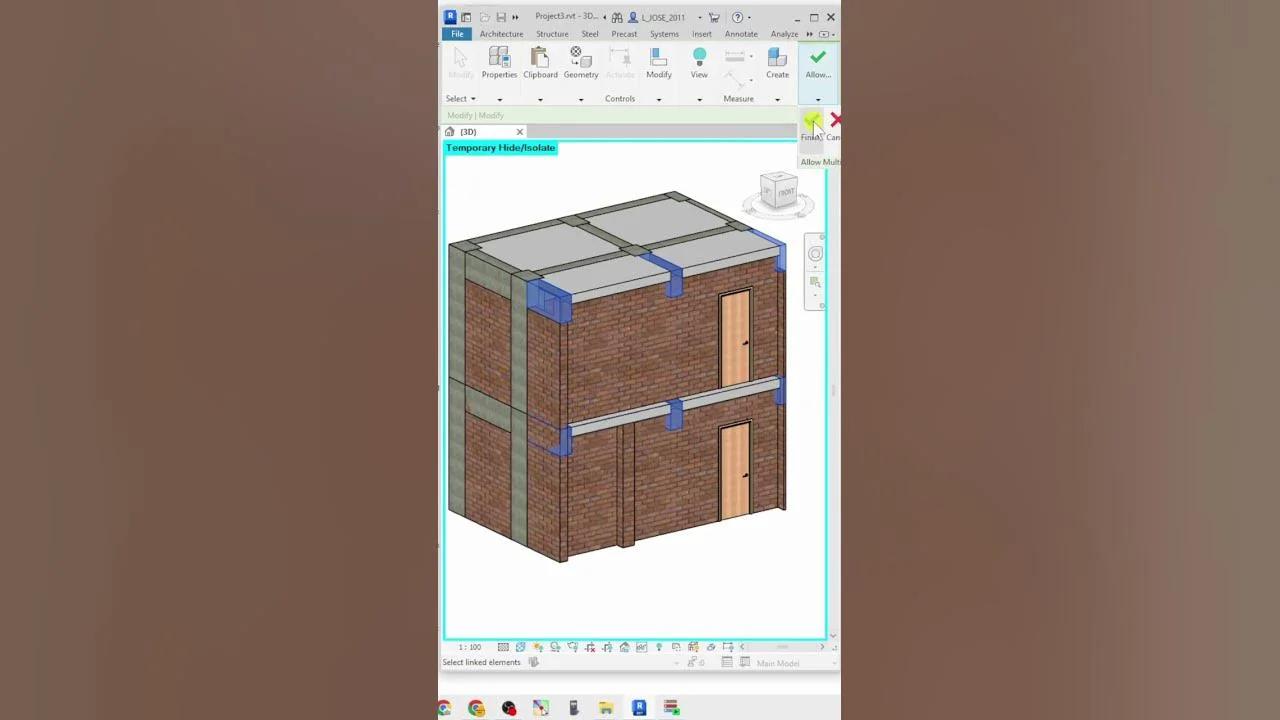Expand the Quick Access Toolbar overflow arrows
This screenshot has width=1280, height=720.
click(516, 17)
